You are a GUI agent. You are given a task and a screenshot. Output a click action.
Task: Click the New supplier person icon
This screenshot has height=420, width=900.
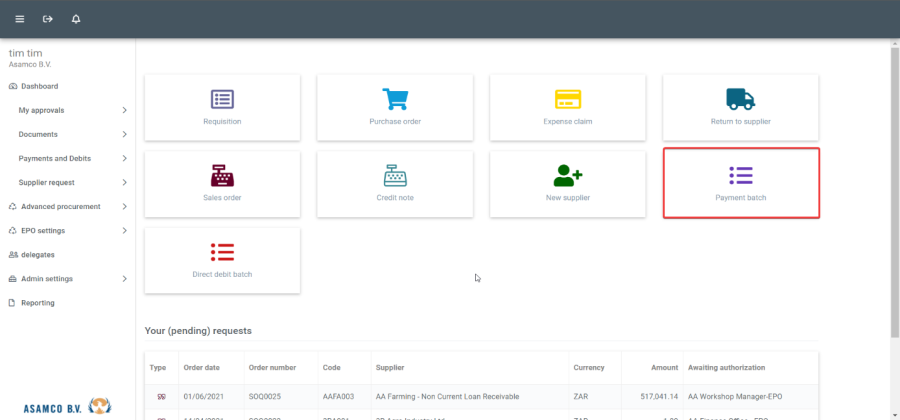click(x=568, y=175)
